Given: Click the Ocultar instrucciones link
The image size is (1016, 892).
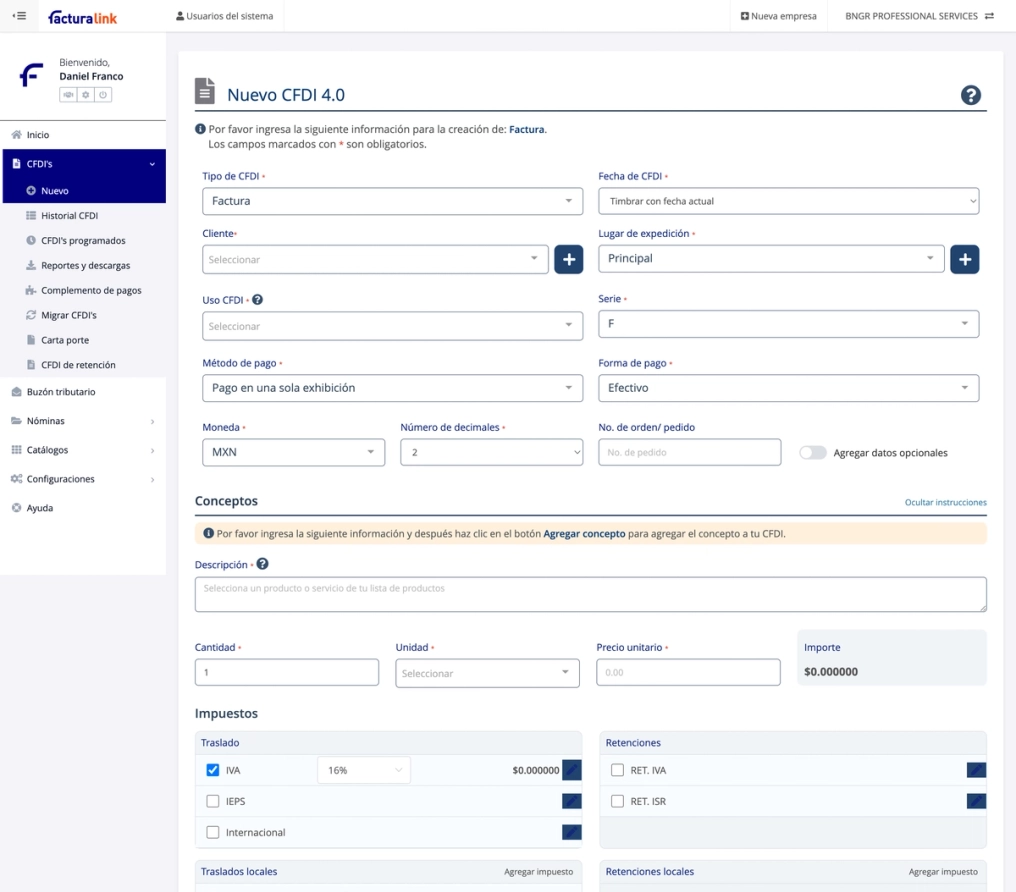Looking at the screenshot, I should point(945,502).
